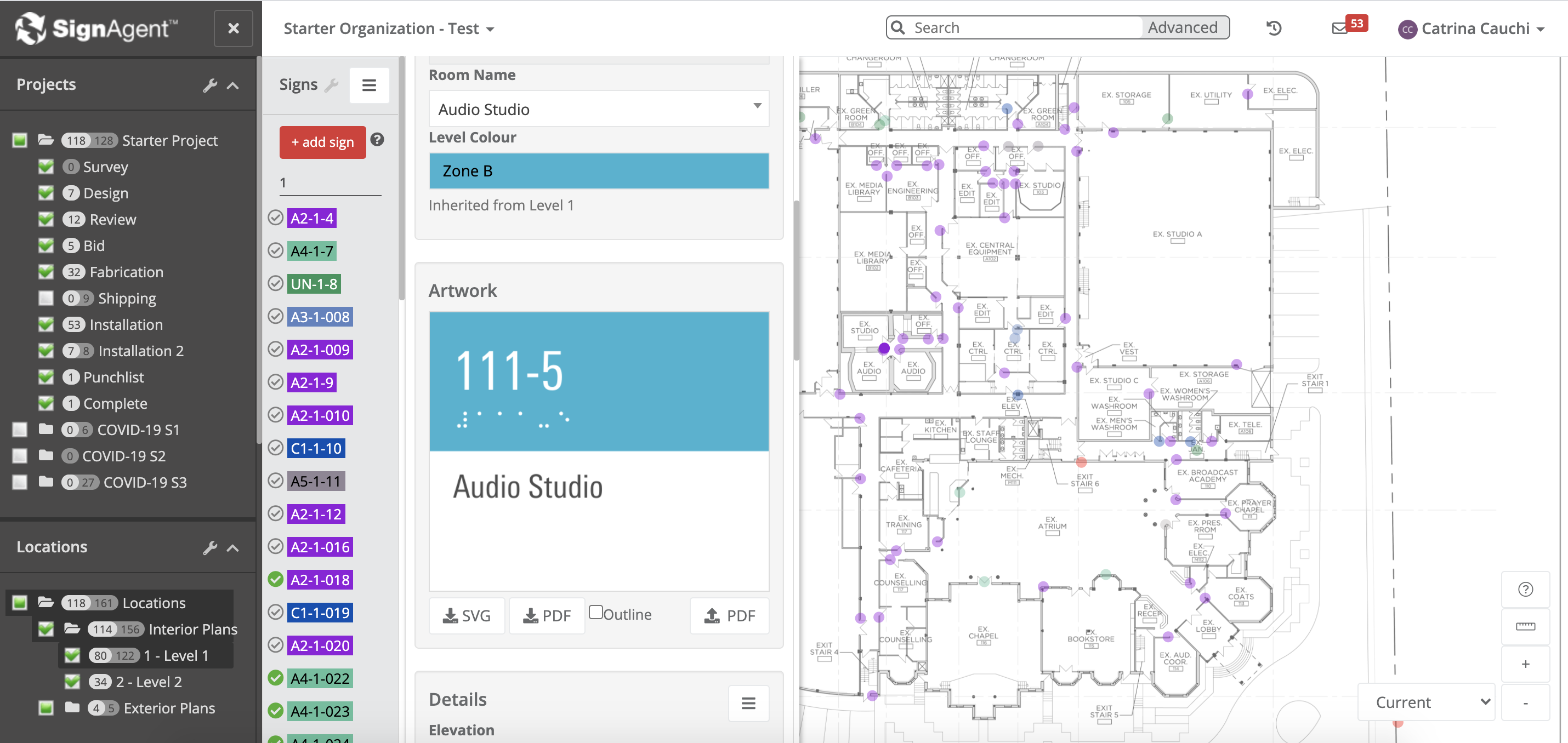Open the history clock icon
Screen dimensions: 1568x743
pyautogui.click(x=1274, y=28)
